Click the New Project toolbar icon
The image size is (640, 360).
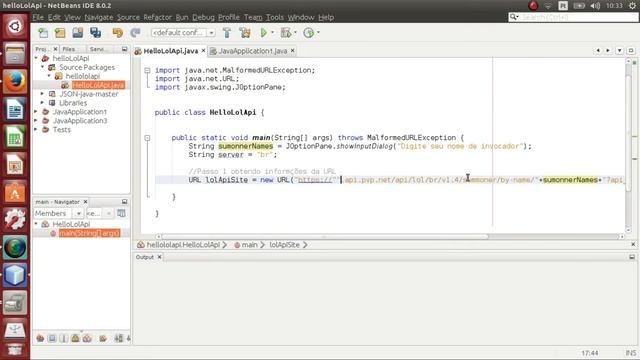pos(60,33)
